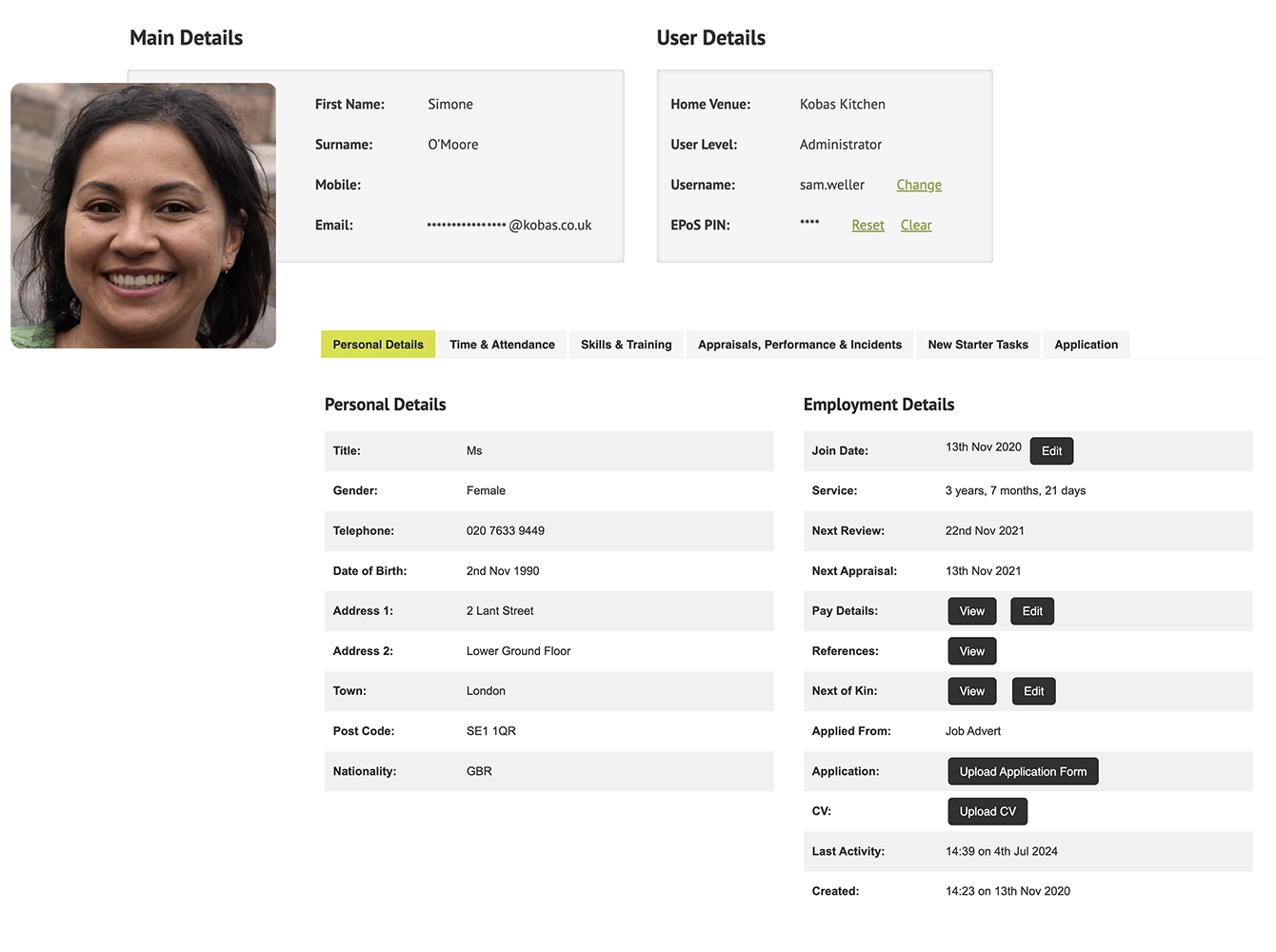Click the masked kobas.co.uk email address
Viewport: 1276px width, 952px height.
[x=508, y=225]
